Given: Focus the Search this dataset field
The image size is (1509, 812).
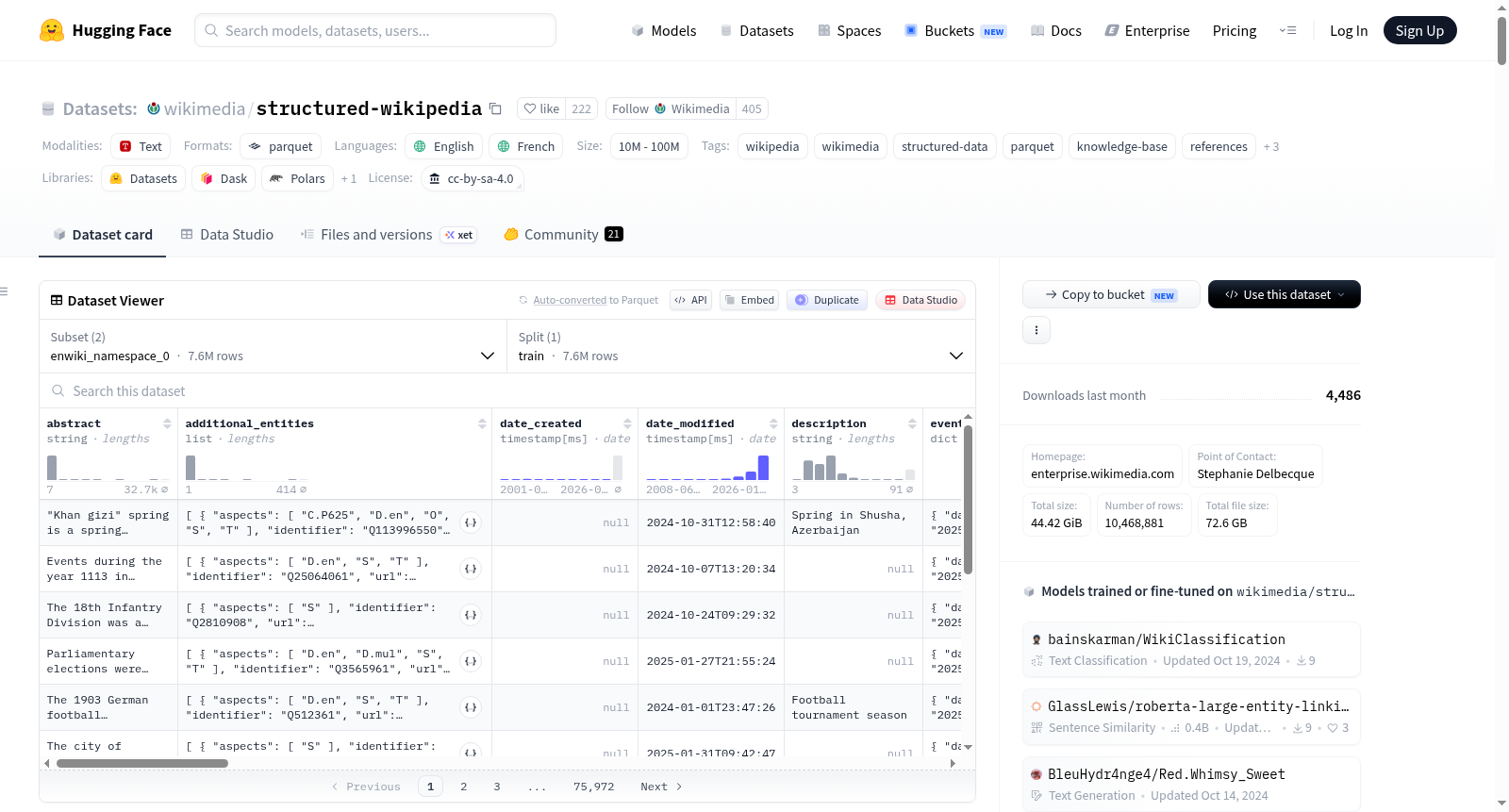Looking at the screenshot, I should pos(507,390).
